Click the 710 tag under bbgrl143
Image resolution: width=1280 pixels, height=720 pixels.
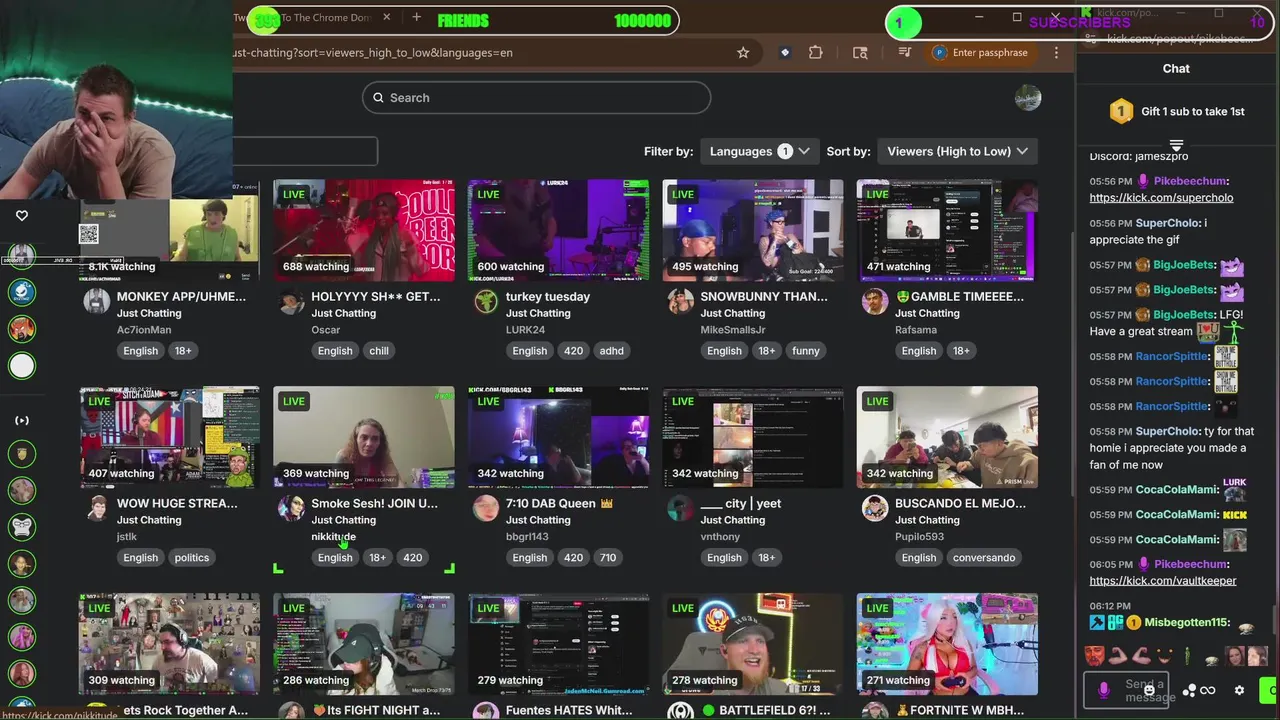(x=608, y=558)
